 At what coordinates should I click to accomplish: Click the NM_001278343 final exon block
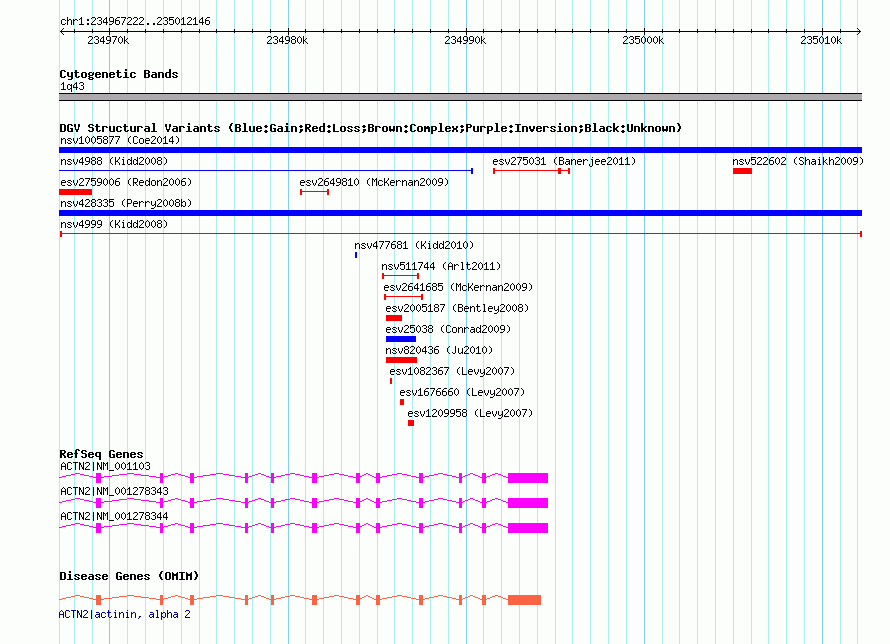point(528,503)
